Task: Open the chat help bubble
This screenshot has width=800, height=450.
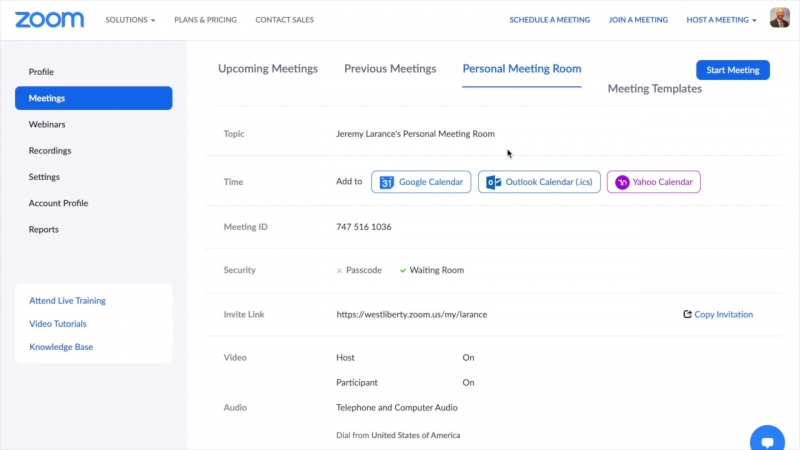Action: click(767, 440)
